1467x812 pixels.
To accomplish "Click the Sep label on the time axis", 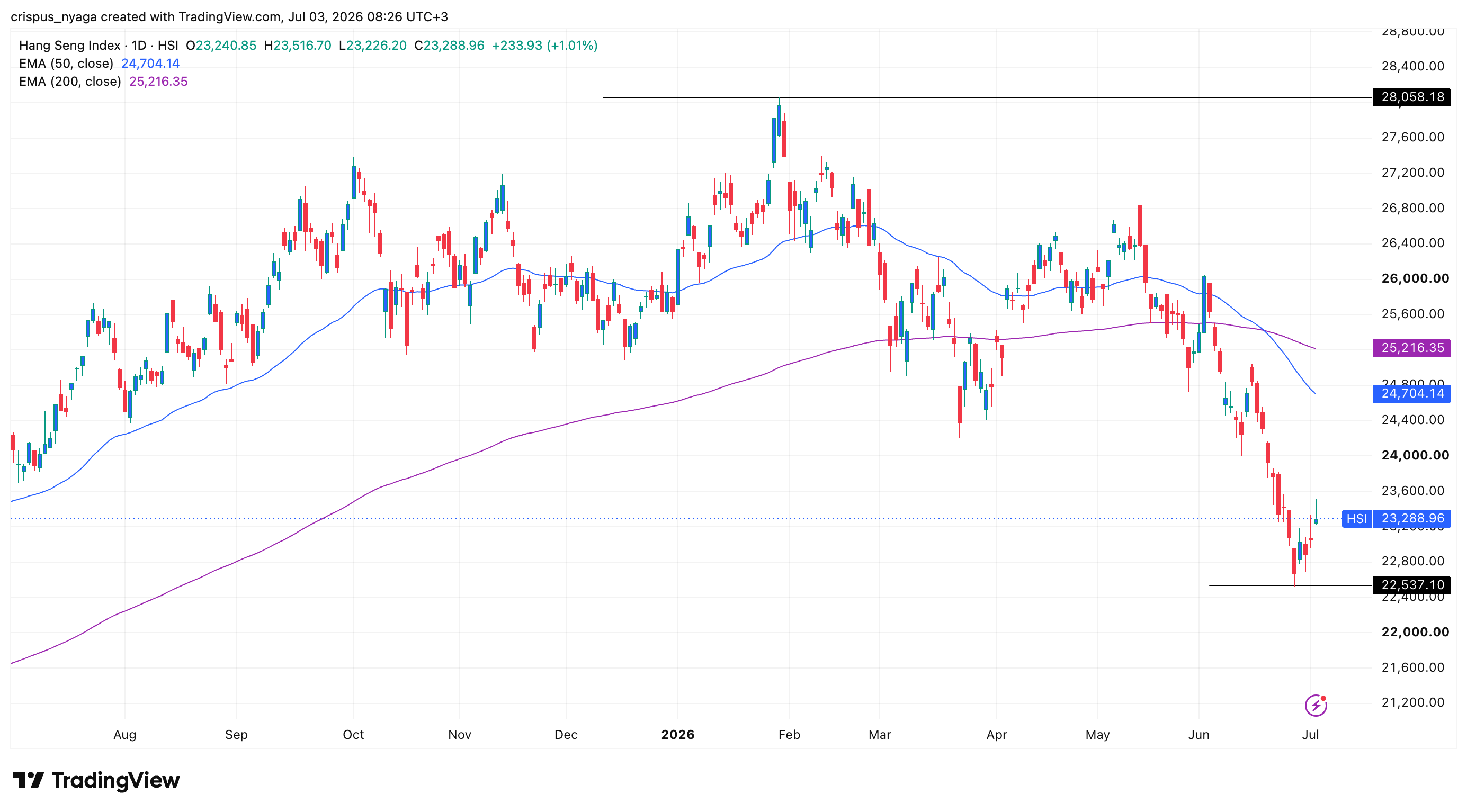I will [x=236, y=735].
